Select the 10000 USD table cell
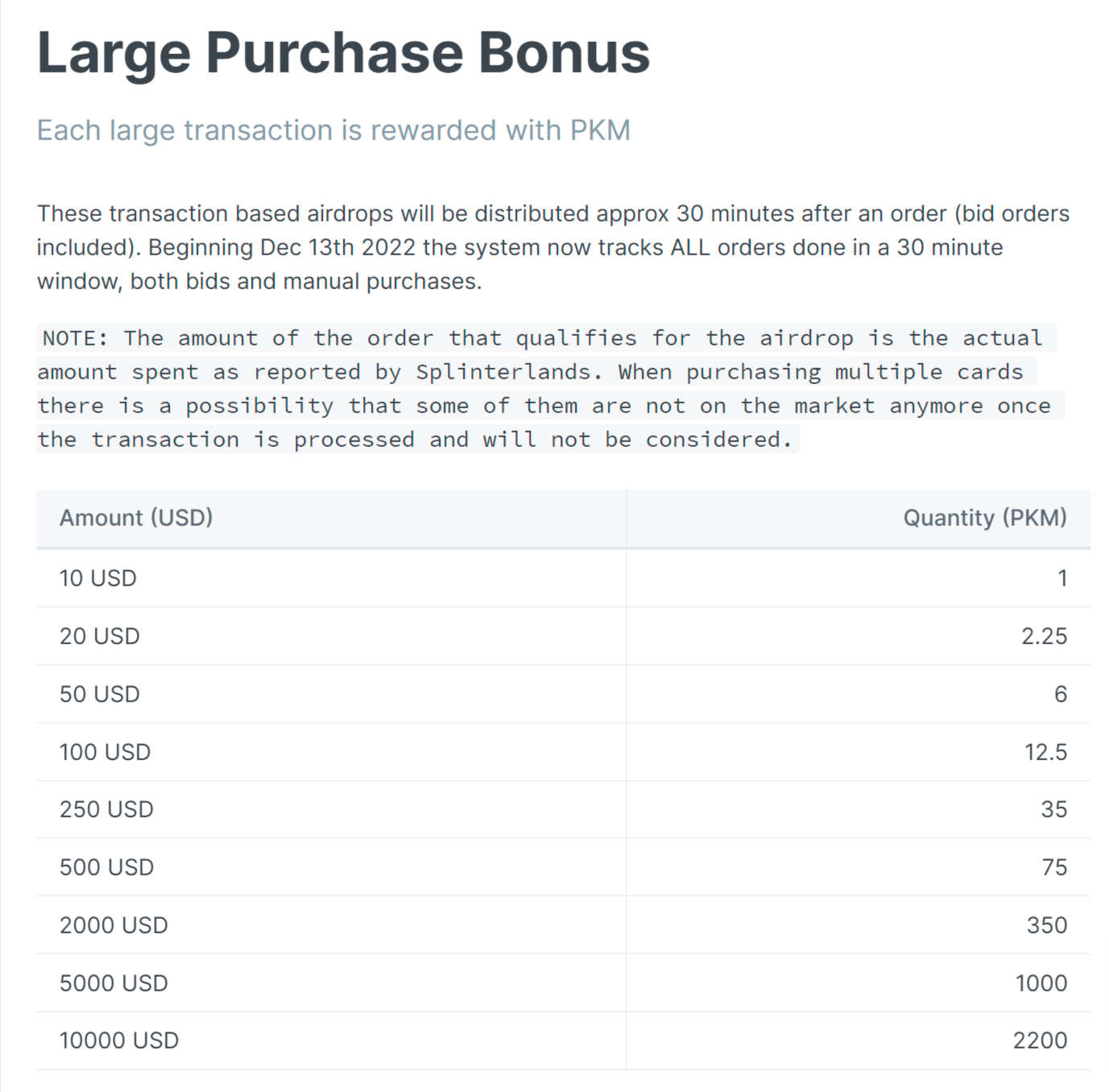Screen dimensions: 1109x1092 (x=331, y=1040)
